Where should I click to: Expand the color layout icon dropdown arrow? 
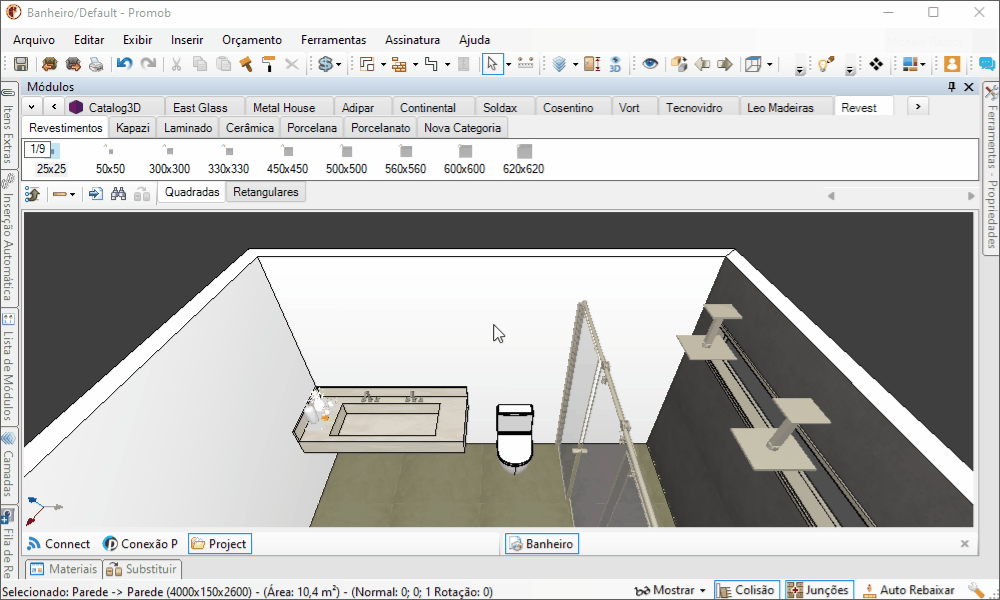point(923,64)
